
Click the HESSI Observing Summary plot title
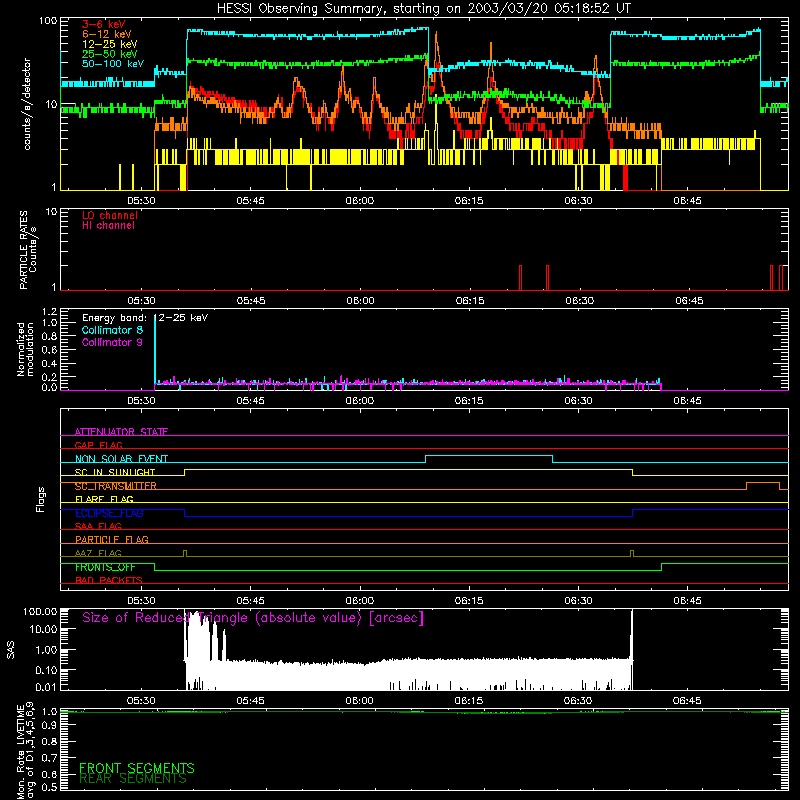[x=423, y=9]
